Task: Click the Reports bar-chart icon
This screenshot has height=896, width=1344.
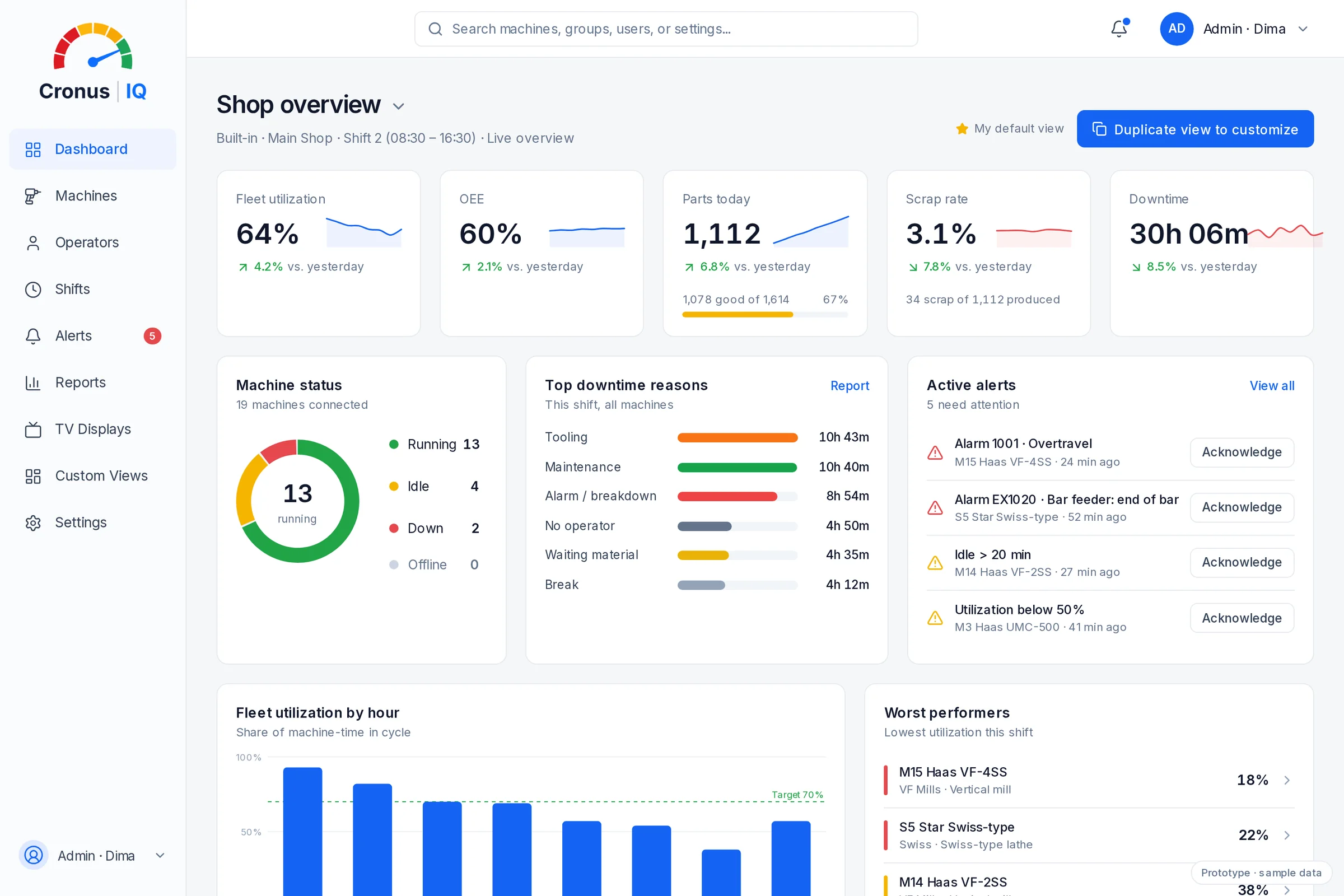Action: coord(33,383)
